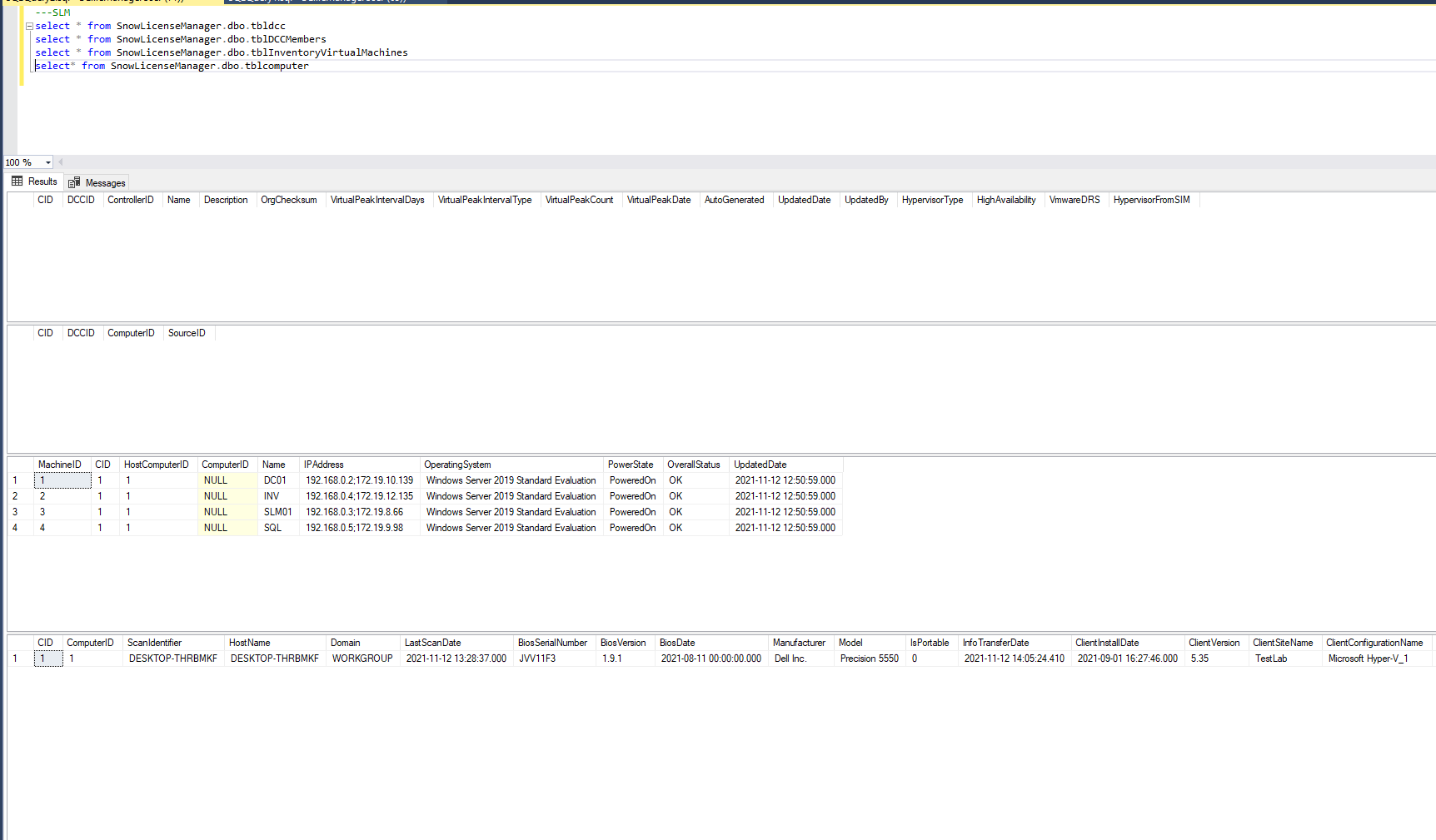Viewport: 1436px width, 840px height.
Task: Click the tblcomputer query line text
Action: point(172,66)
